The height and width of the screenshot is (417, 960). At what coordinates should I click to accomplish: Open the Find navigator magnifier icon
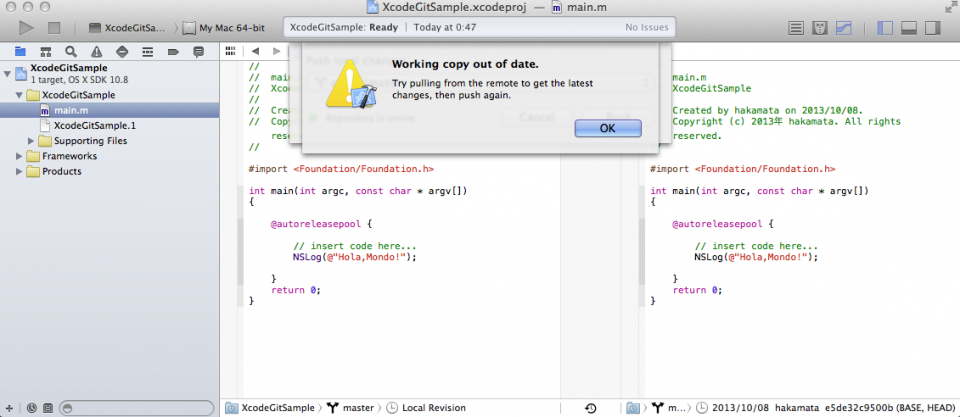71,50
